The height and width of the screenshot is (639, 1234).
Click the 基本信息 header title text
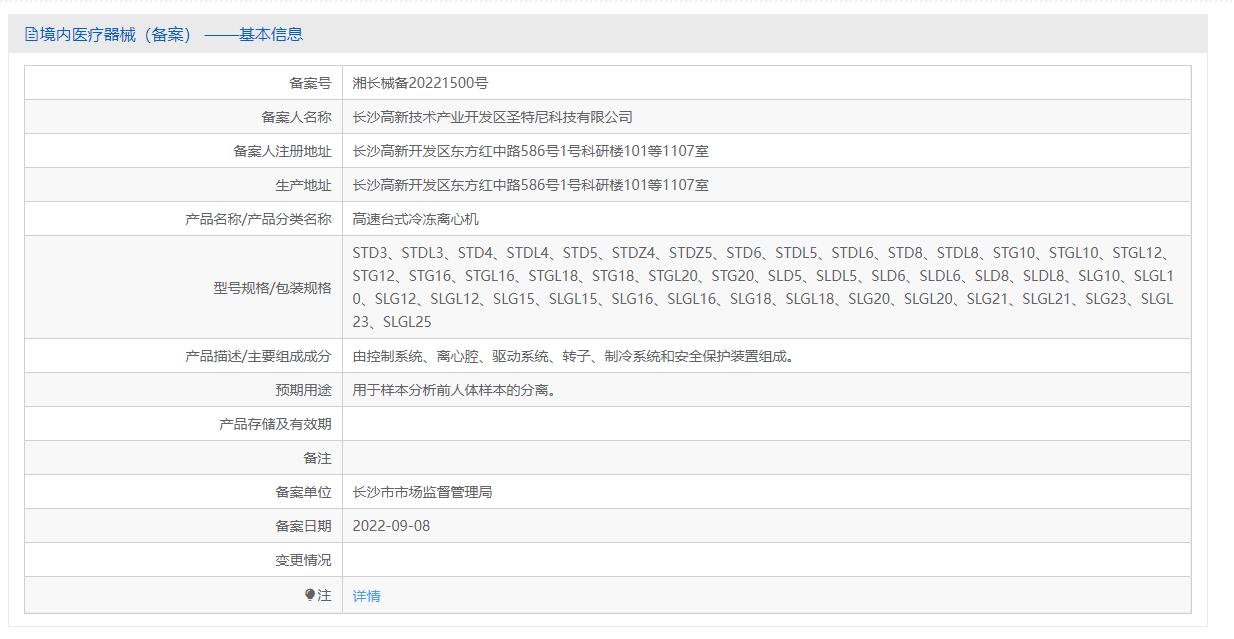270,35
